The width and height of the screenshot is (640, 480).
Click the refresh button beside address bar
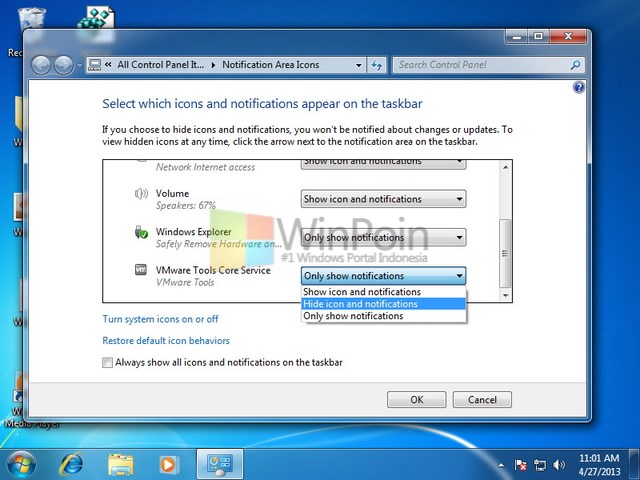377,65
